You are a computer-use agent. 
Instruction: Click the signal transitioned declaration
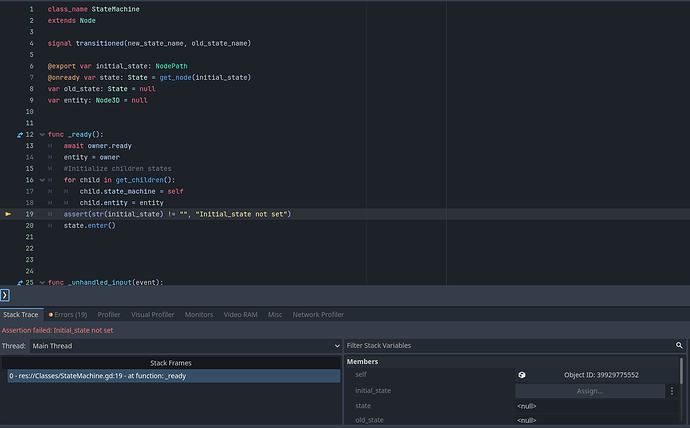click(x=149, y=43)
